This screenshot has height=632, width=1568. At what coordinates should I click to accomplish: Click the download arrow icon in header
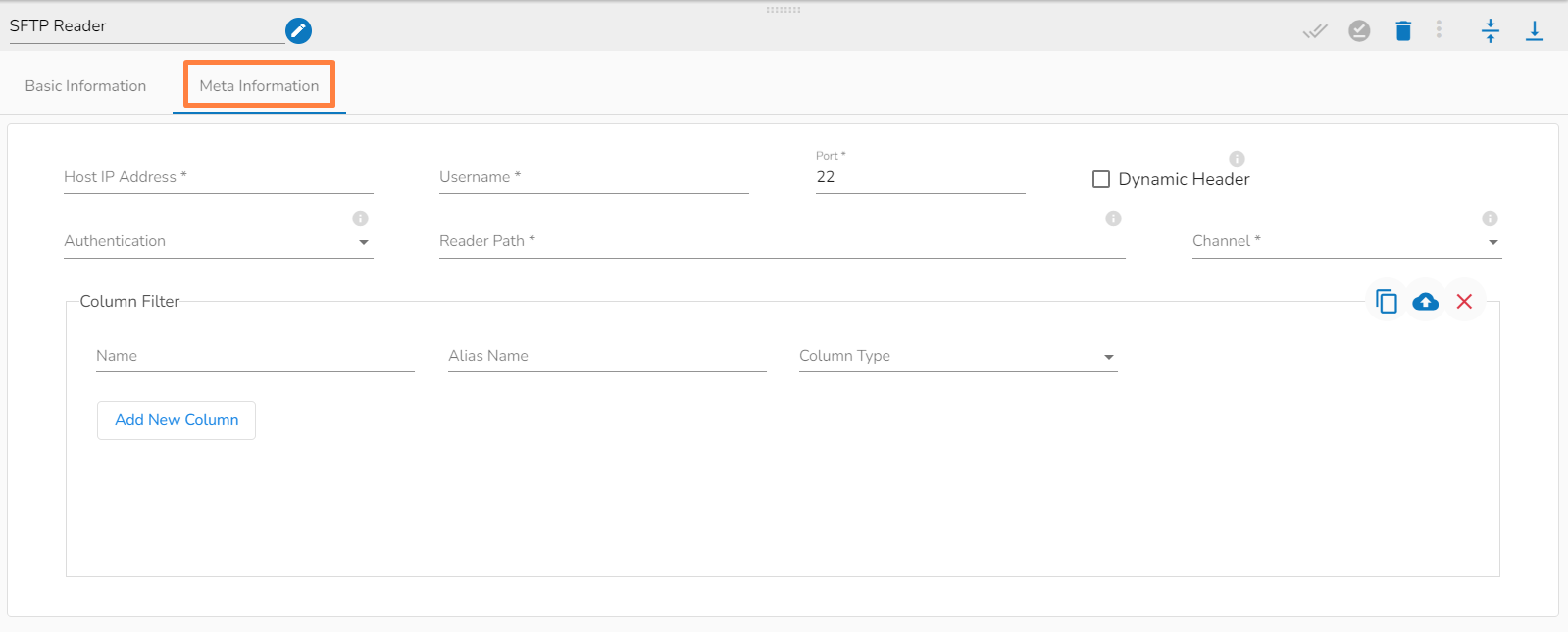(1535, 31)
